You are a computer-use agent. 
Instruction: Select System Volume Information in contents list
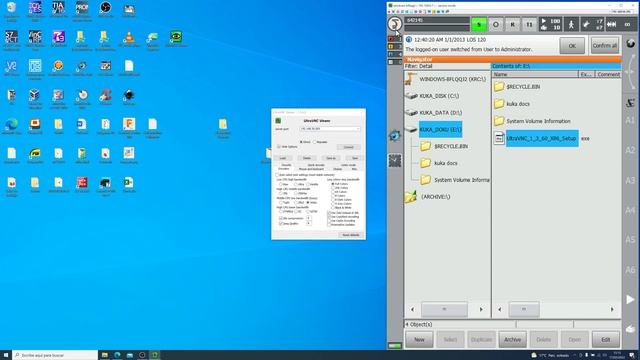(538, 121)
